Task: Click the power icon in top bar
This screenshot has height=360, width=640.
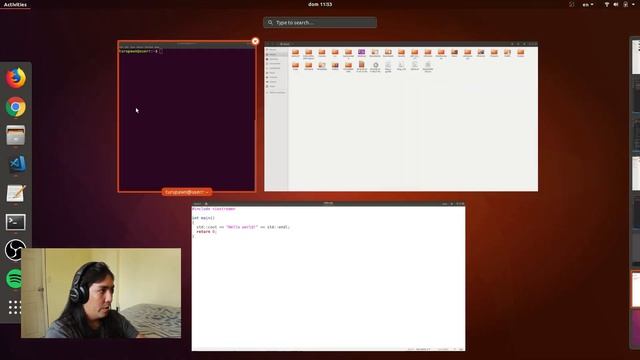Action: pos(625,4)
